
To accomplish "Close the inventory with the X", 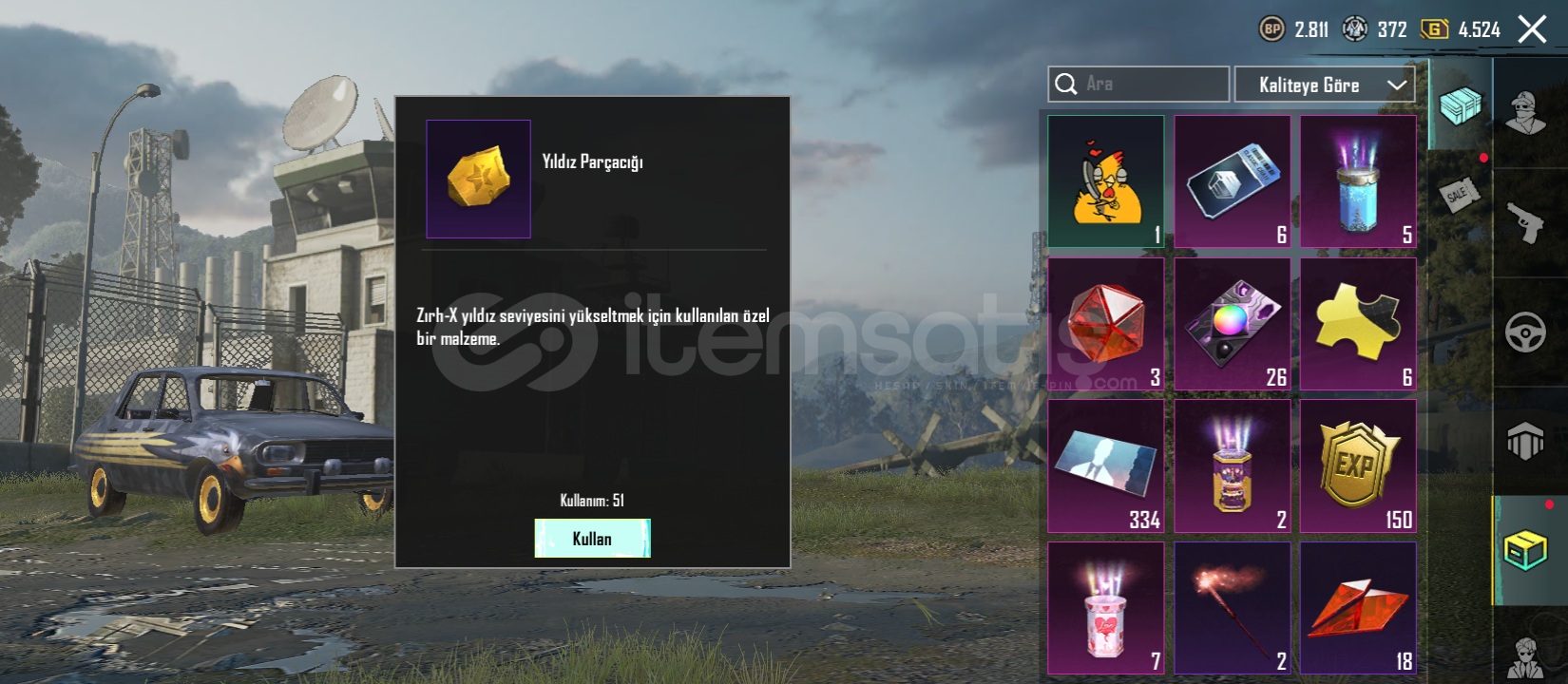I will coord(1532,29).
